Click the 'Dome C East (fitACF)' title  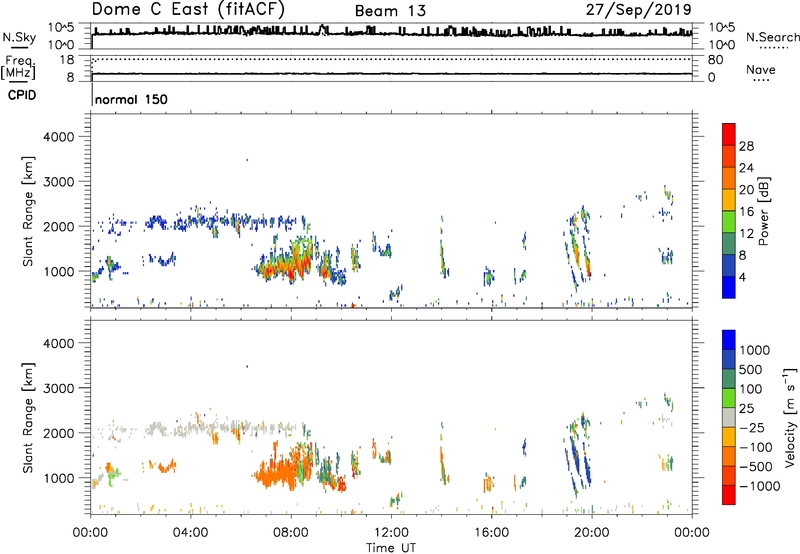click(x=188, y=9)
